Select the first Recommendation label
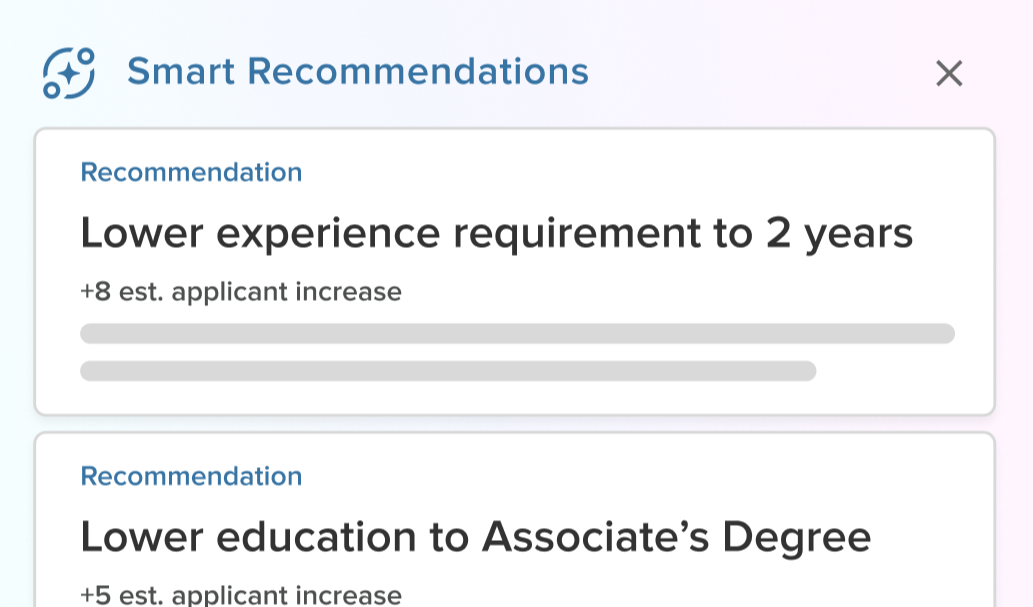Image resolution: width=1033 pixels, height=607 pixels. 190,172
